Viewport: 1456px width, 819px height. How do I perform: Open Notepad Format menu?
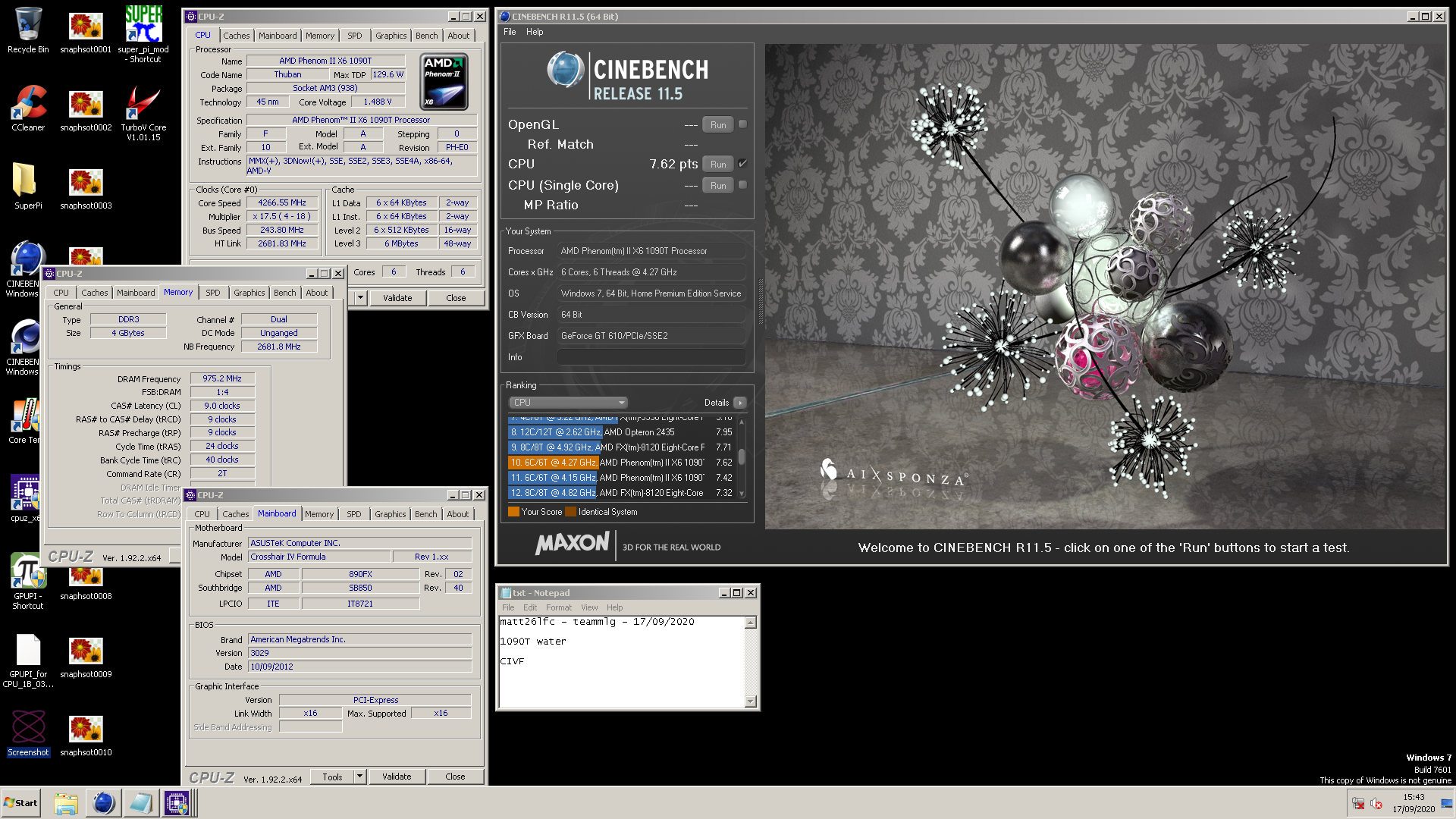tap(559, 607)
